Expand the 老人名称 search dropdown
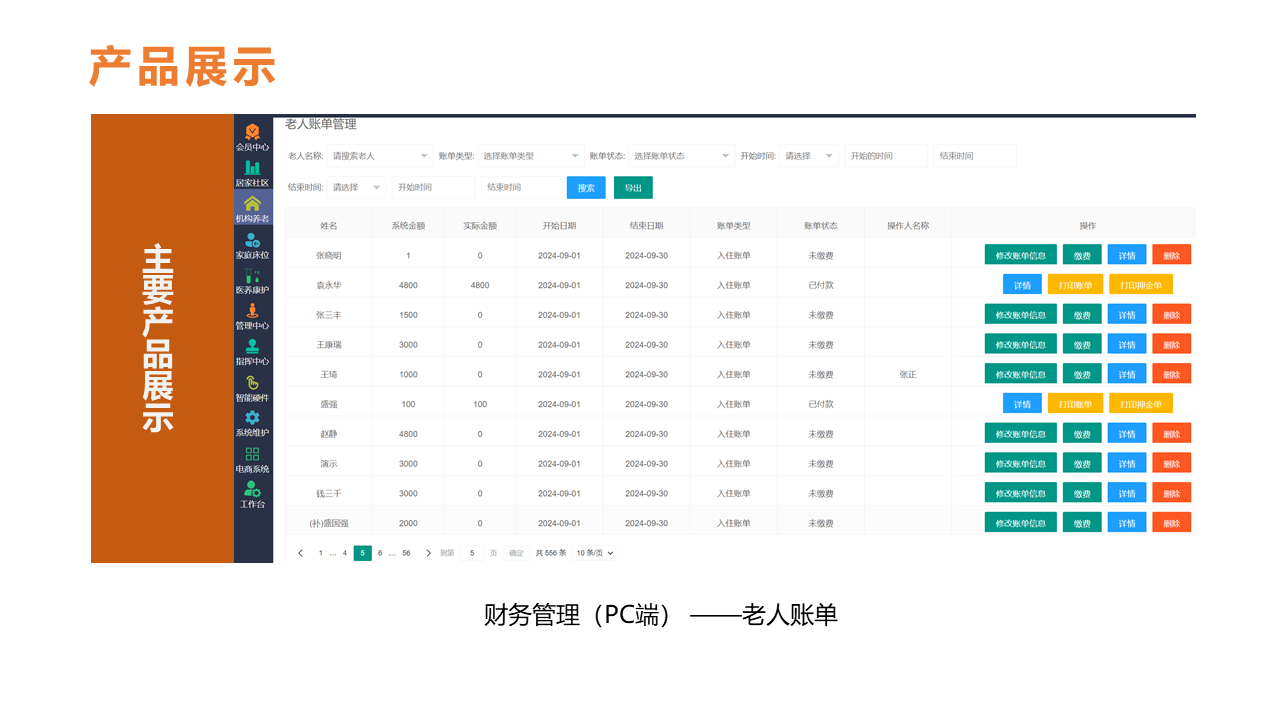1280x720 pixels. click(379, 156)
